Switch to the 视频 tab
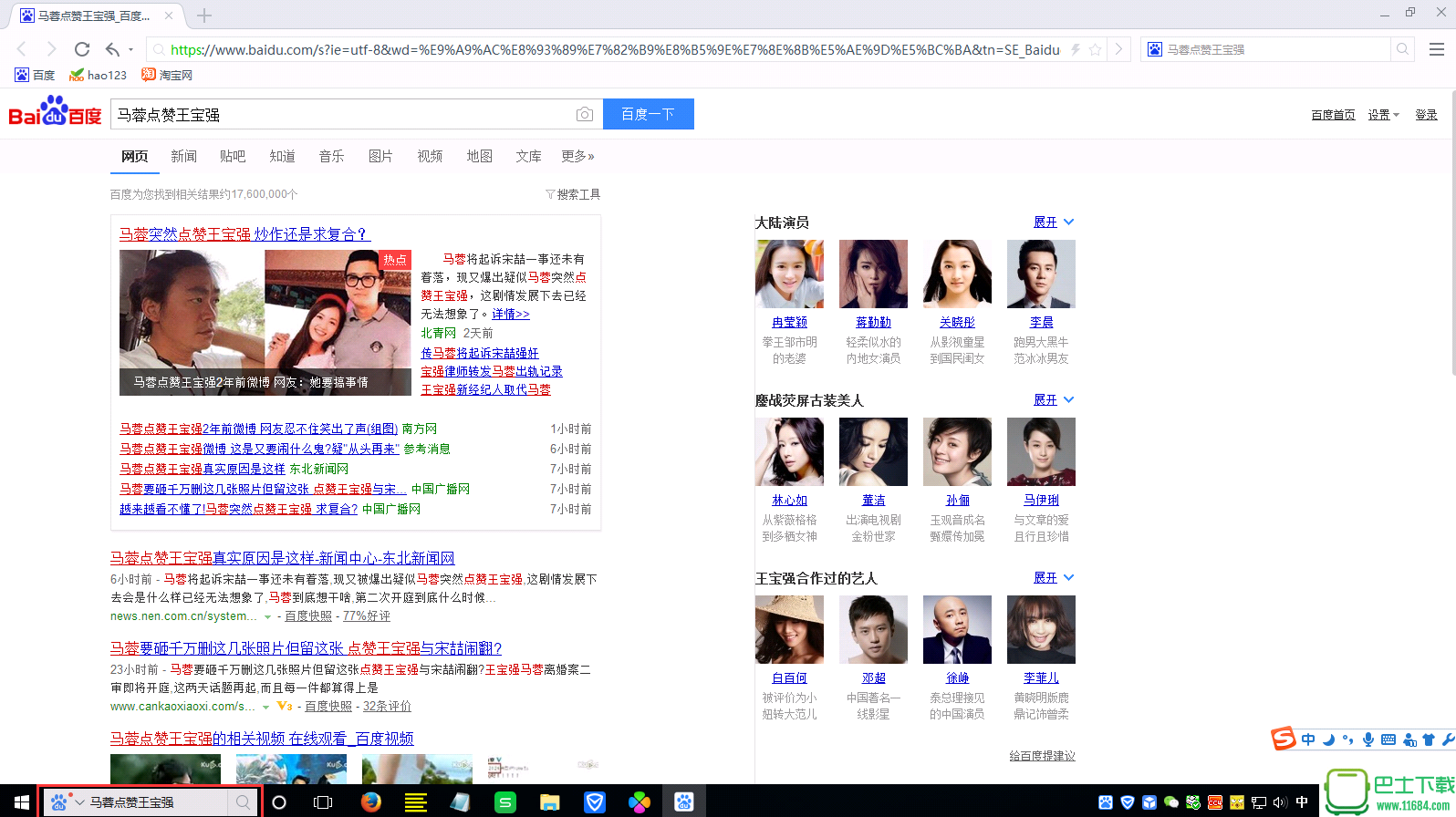 pyautogui.click(x=430, y=157)
